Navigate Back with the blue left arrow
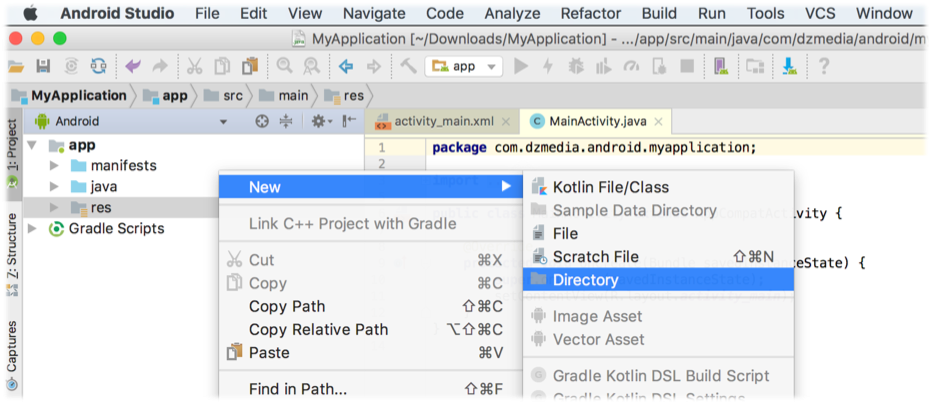The image size is (929, 402). pyautogui.click(x=345, y=66)
